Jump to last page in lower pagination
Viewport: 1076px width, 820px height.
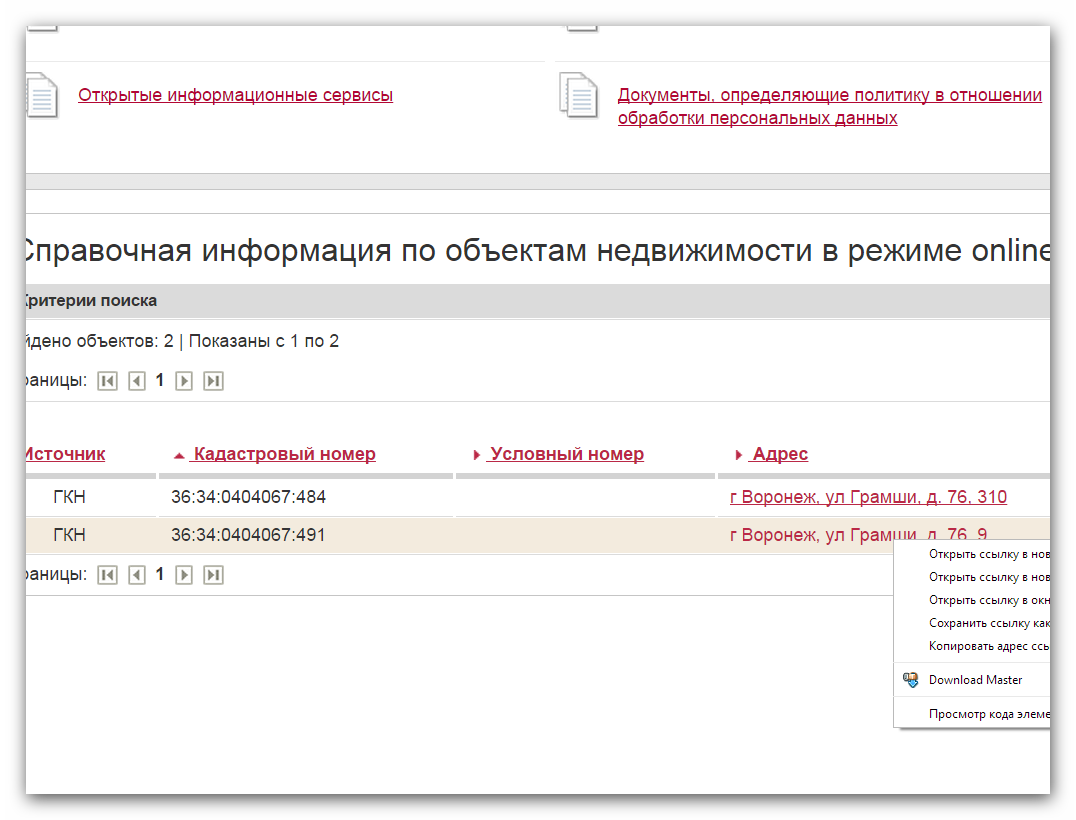(213, 575)
